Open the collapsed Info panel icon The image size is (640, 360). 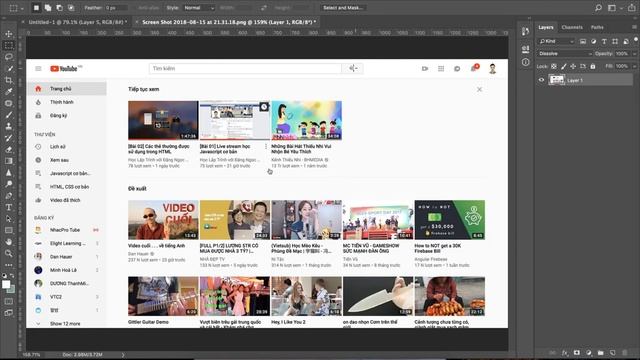(x=525, y=62)
